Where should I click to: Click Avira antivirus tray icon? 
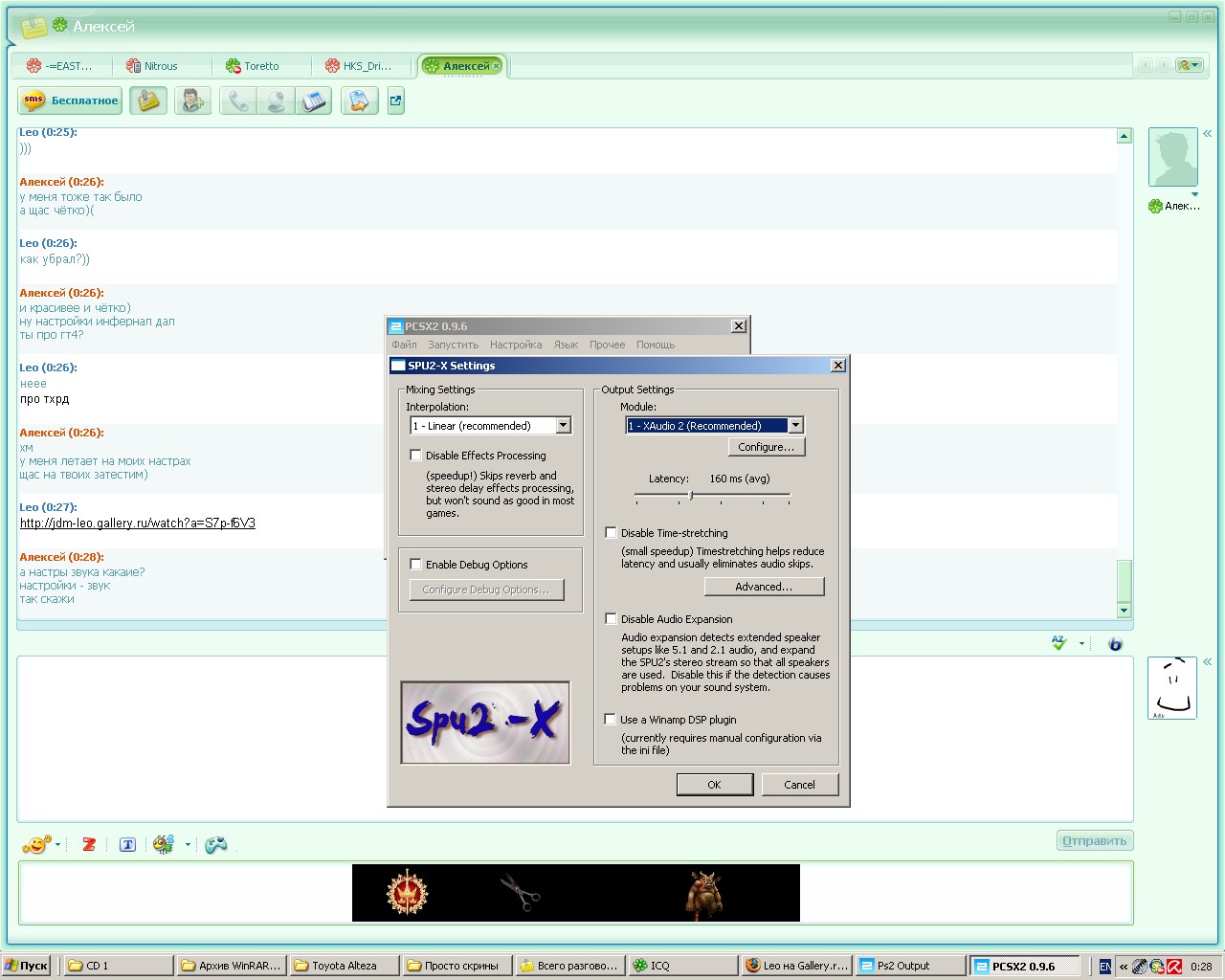pos(1173,967)
